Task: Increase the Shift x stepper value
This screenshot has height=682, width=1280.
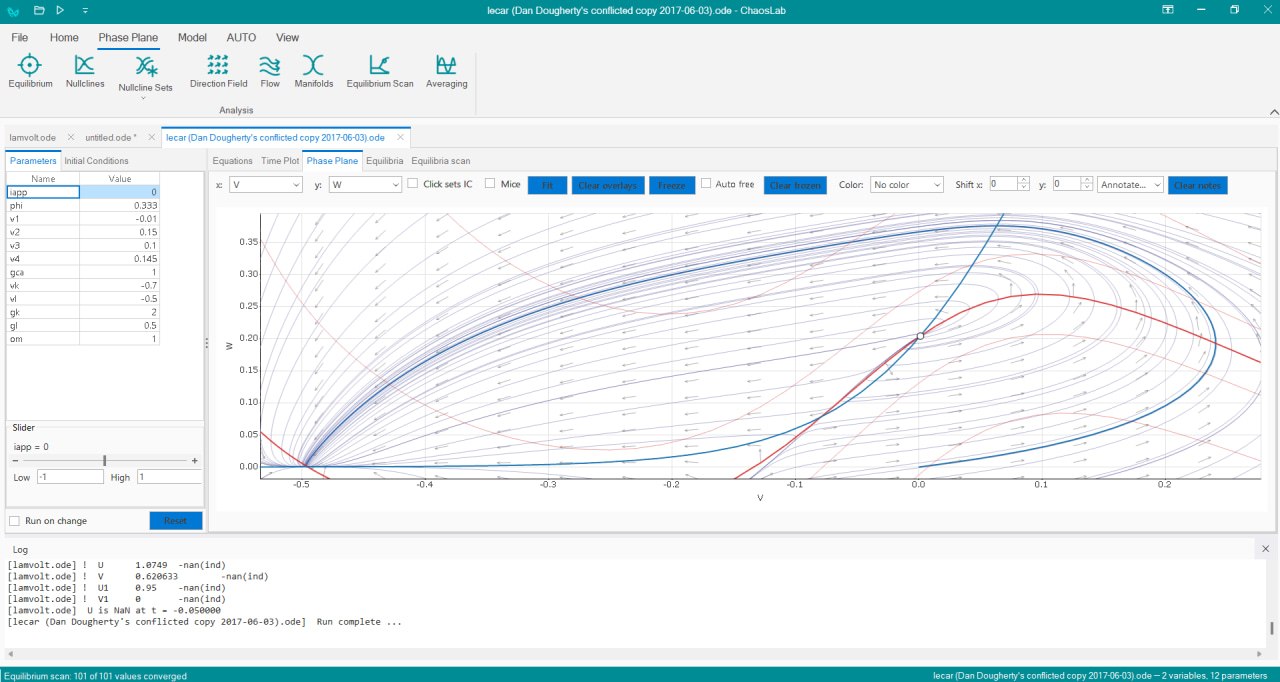Action: (1023, 181)
